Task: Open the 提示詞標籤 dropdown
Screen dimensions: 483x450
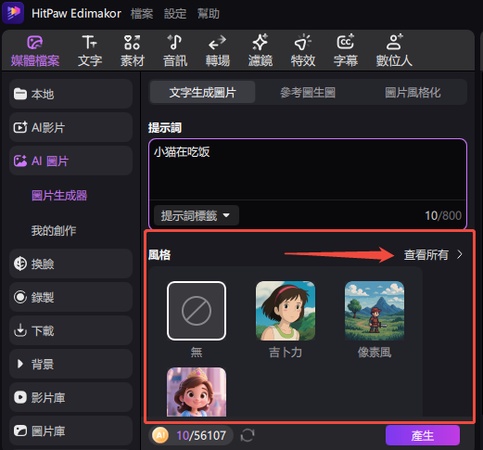Action: pyautogui.click(x=196, y=215)
